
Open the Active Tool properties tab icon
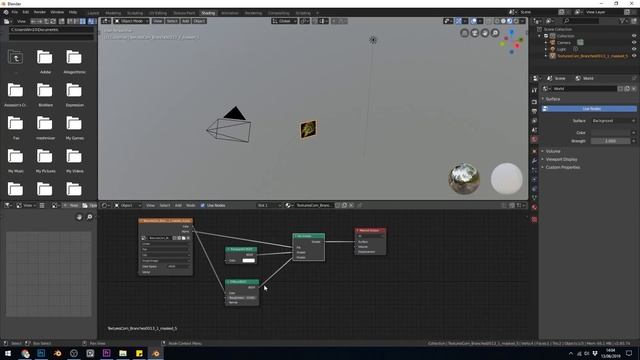pos(534,91)
